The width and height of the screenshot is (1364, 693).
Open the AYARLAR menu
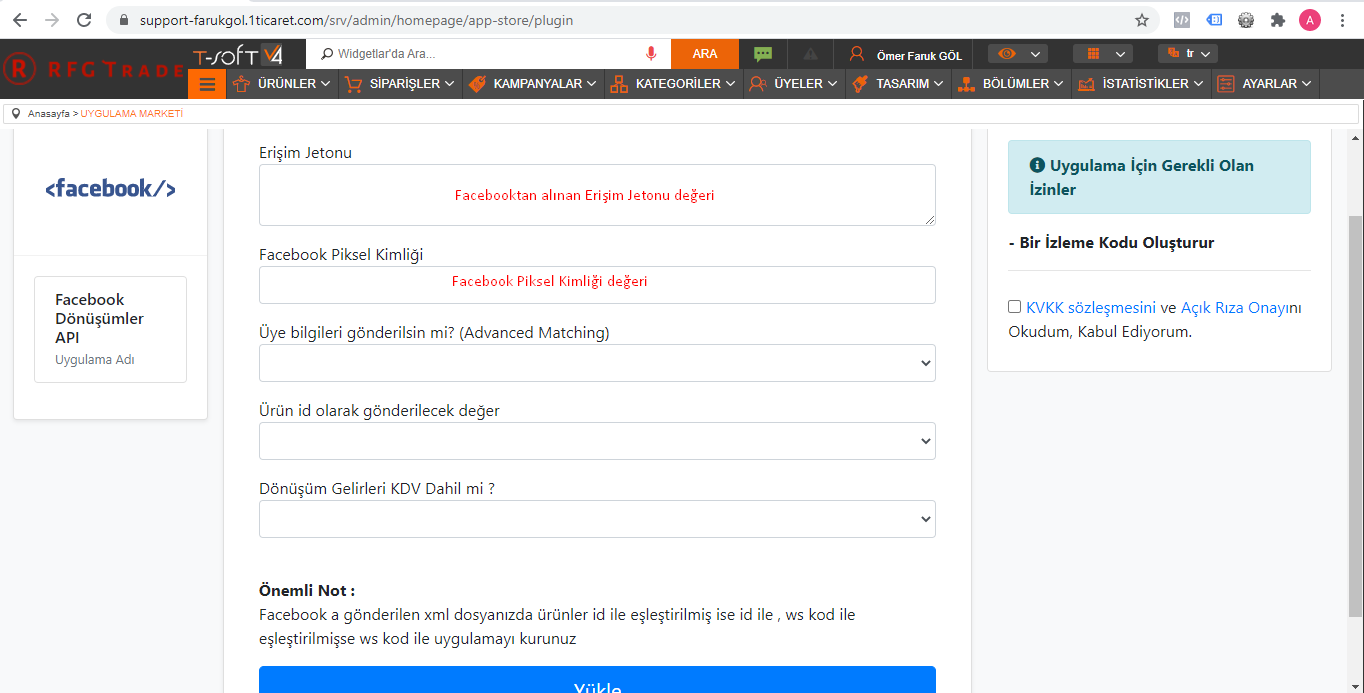(x=1265, y=84)
